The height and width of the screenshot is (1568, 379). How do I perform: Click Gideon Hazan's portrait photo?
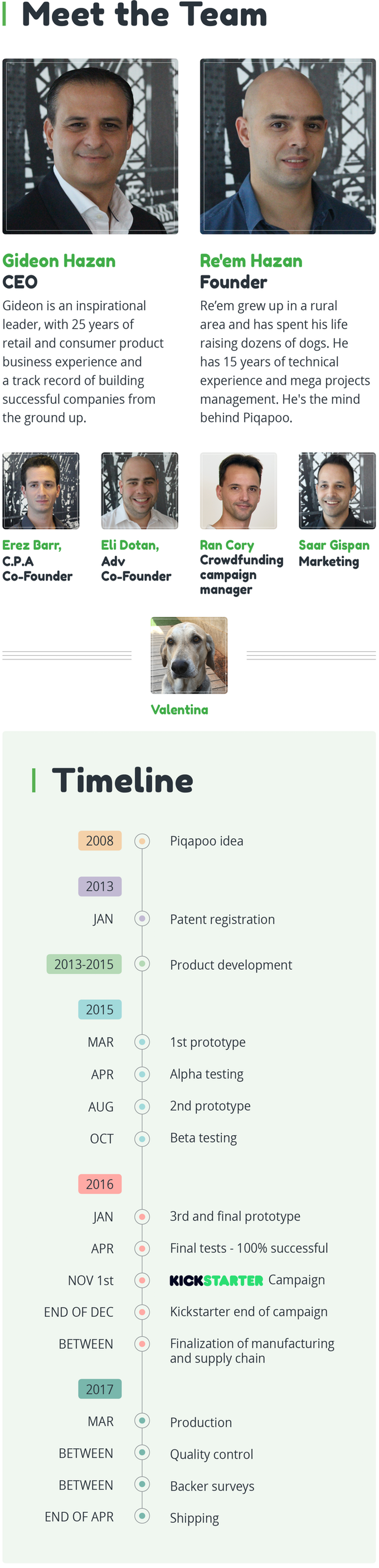click(90, 146)
